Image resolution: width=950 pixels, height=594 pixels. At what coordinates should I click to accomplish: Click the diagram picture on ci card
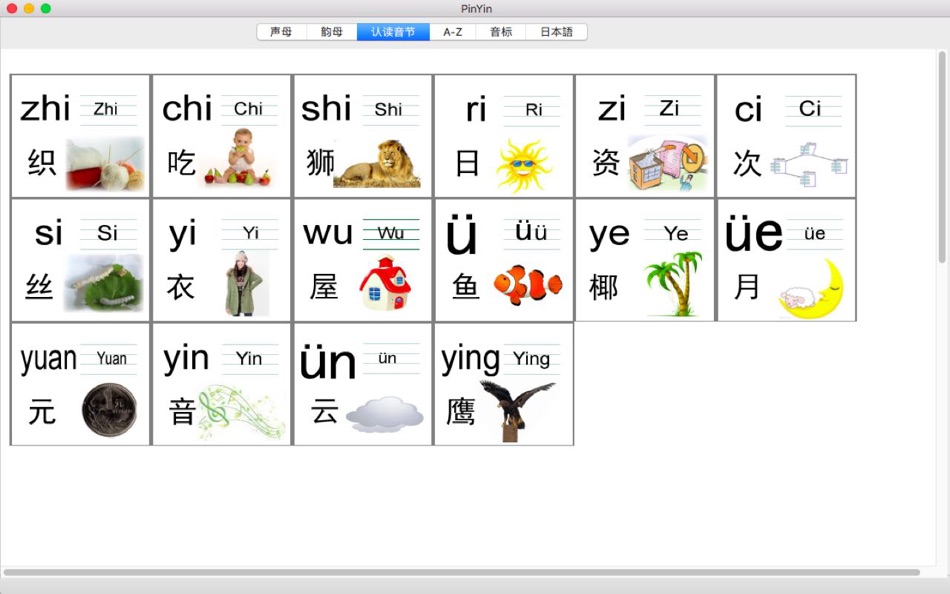click(809, 164)
